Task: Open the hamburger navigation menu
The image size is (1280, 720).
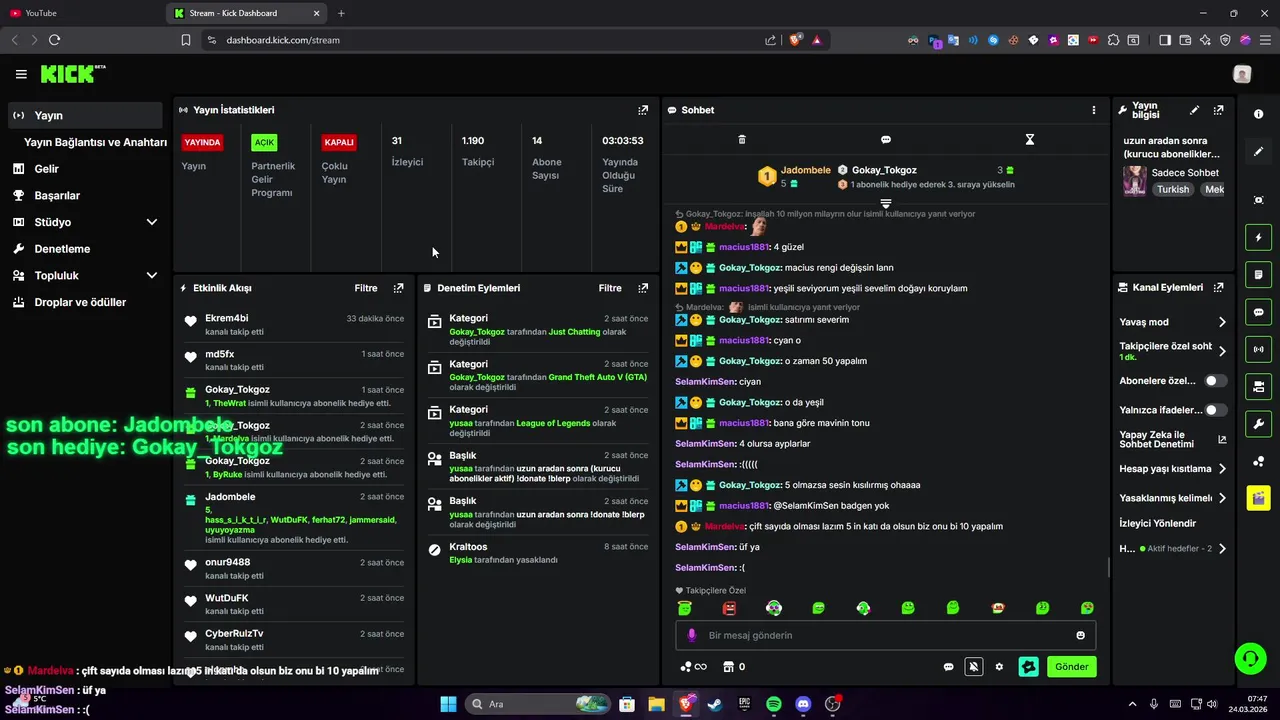Action: 21,74
